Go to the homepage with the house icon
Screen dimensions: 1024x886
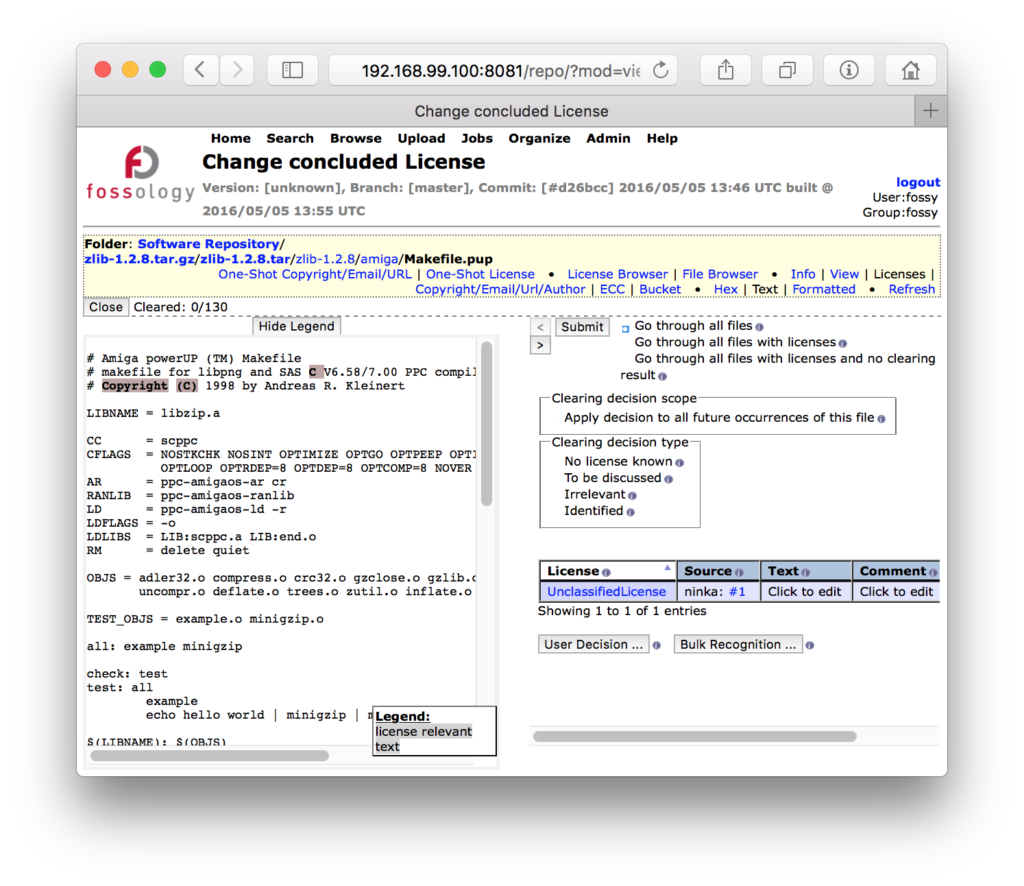[910, 70]
